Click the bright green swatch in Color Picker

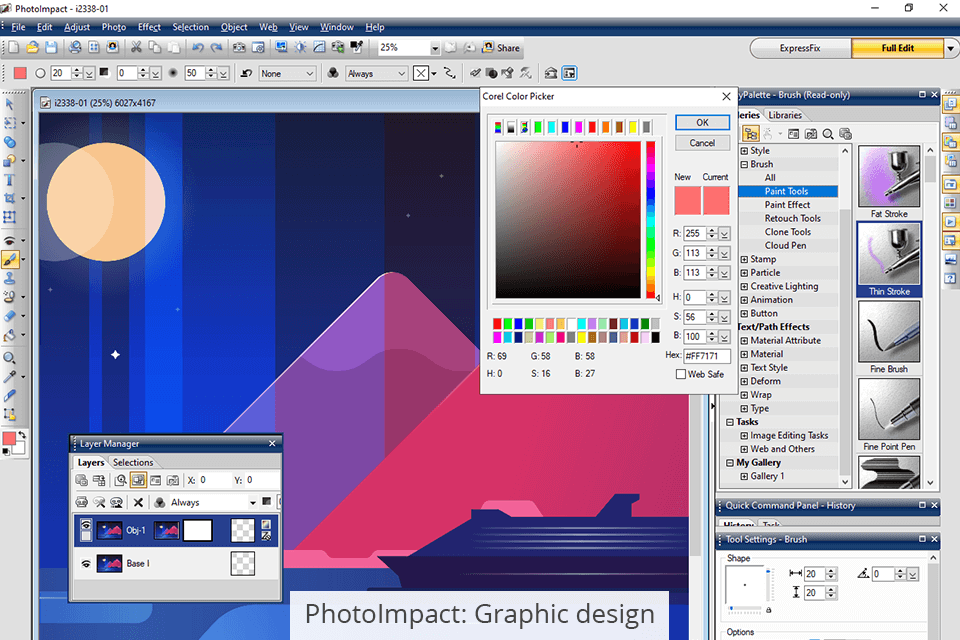point(508,323)
